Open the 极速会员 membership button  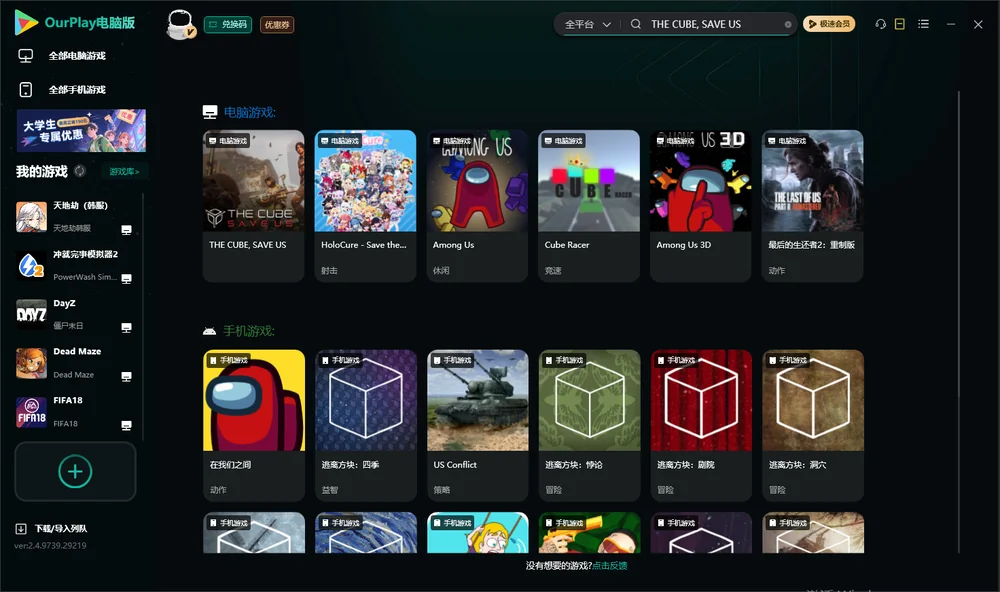tap(829, 24)
